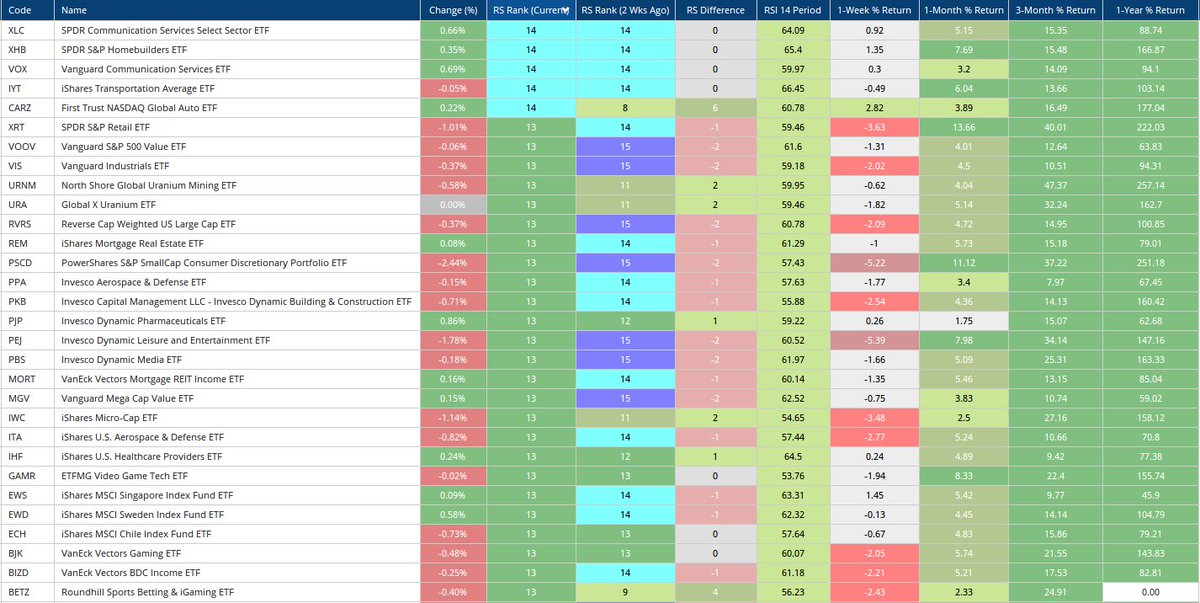1200x603 pixels.
Task: Click Vanguard Communication Services ETF name
Action: pos(145,69)
